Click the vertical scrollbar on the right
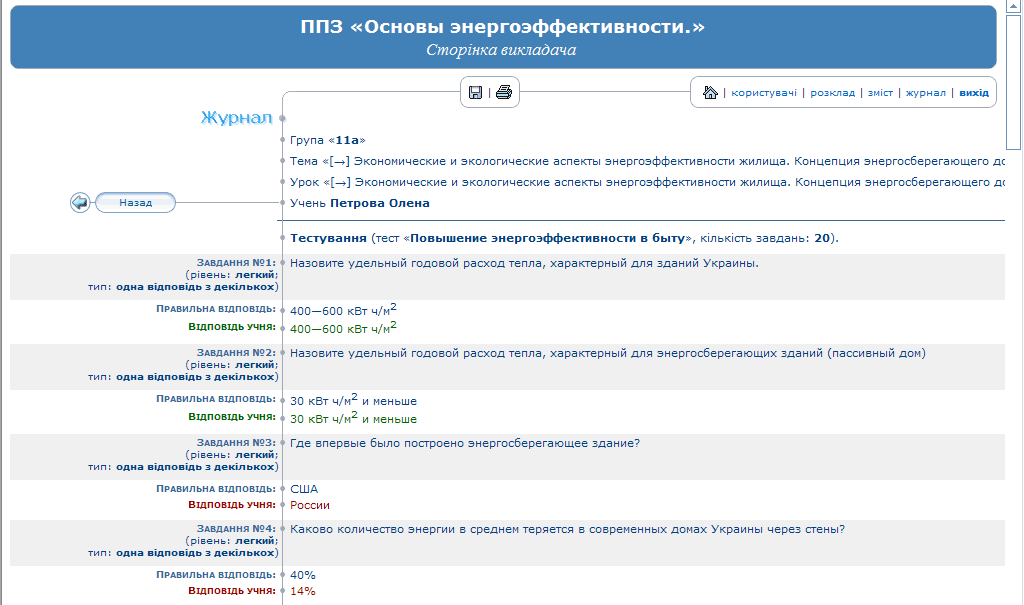The width and height of the screenshot is (1024, 605). tap(1015, 300)
